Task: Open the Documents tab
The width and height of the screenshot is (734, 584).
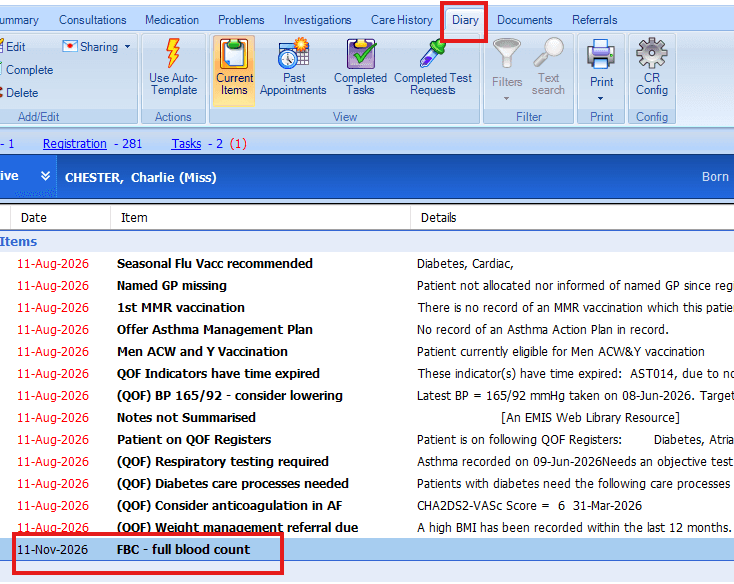Action: click(x=524, y=20)
